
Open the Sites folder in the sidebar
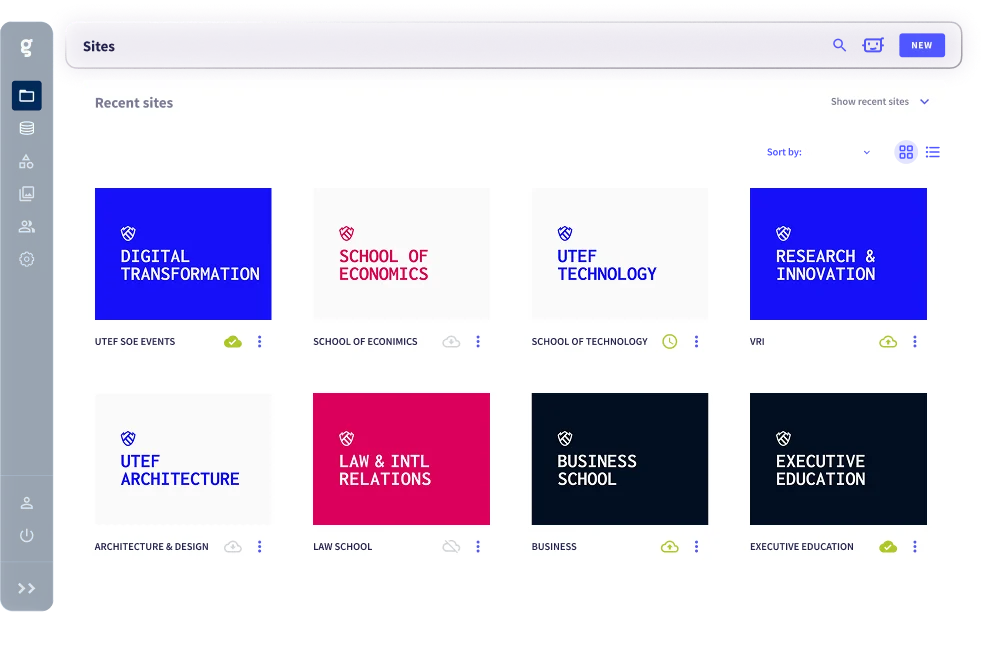pyautogui.click(x=26, y=95)
